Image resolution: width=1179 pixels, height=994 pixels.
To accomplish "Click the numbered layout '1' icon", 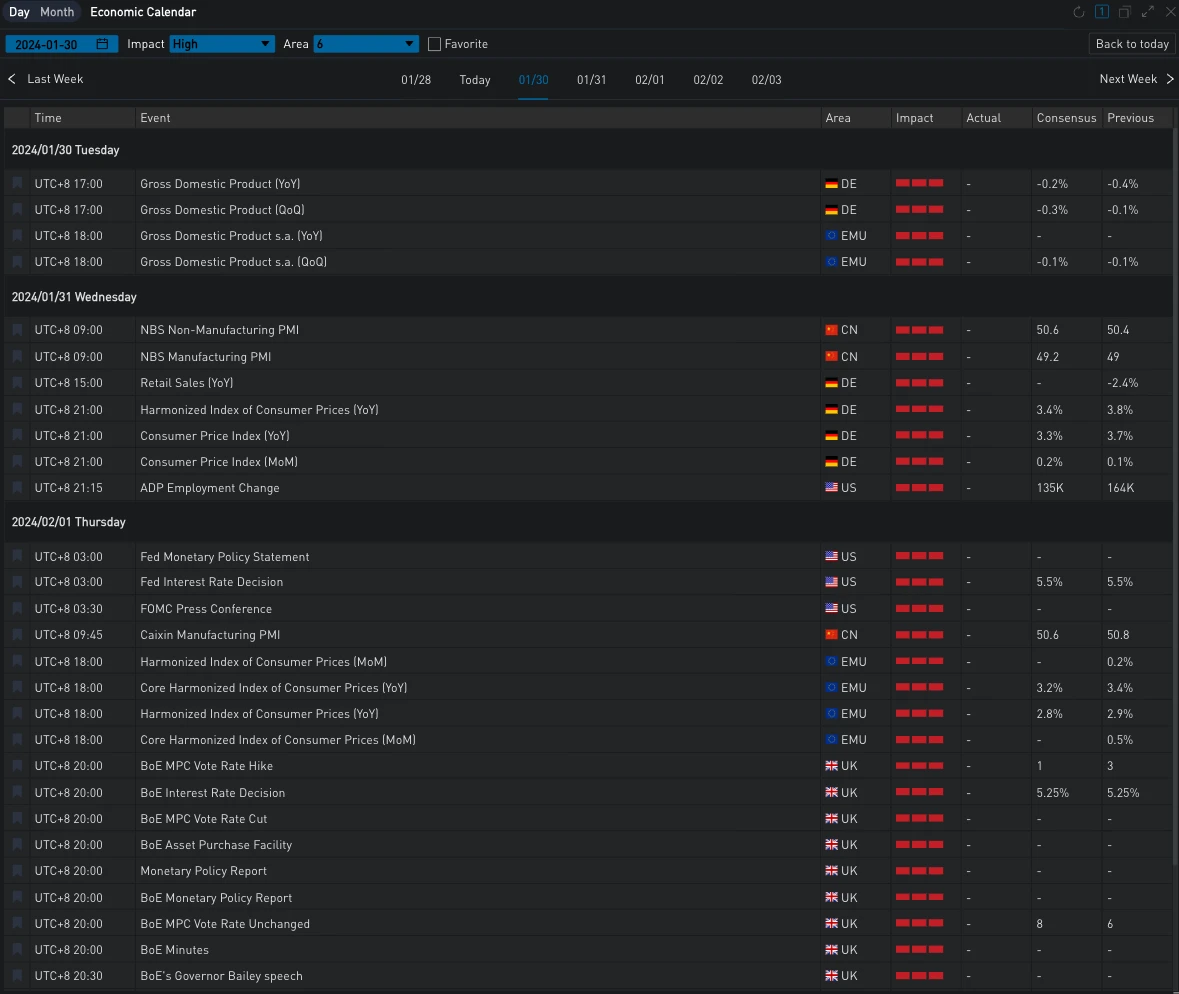I will coord(1102,12).
